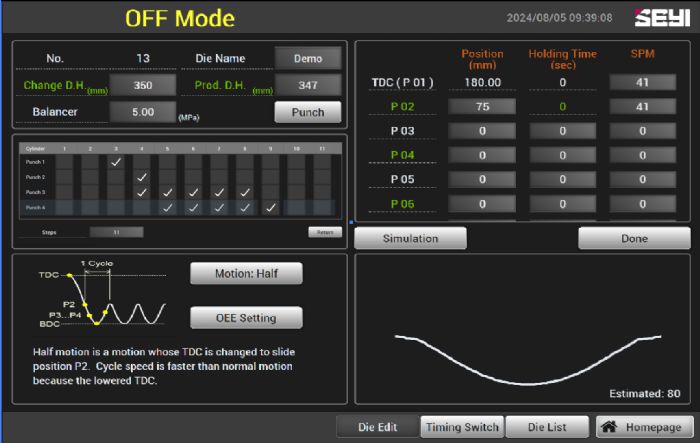Click the P 02 holding time value

(x=562, y=107)
